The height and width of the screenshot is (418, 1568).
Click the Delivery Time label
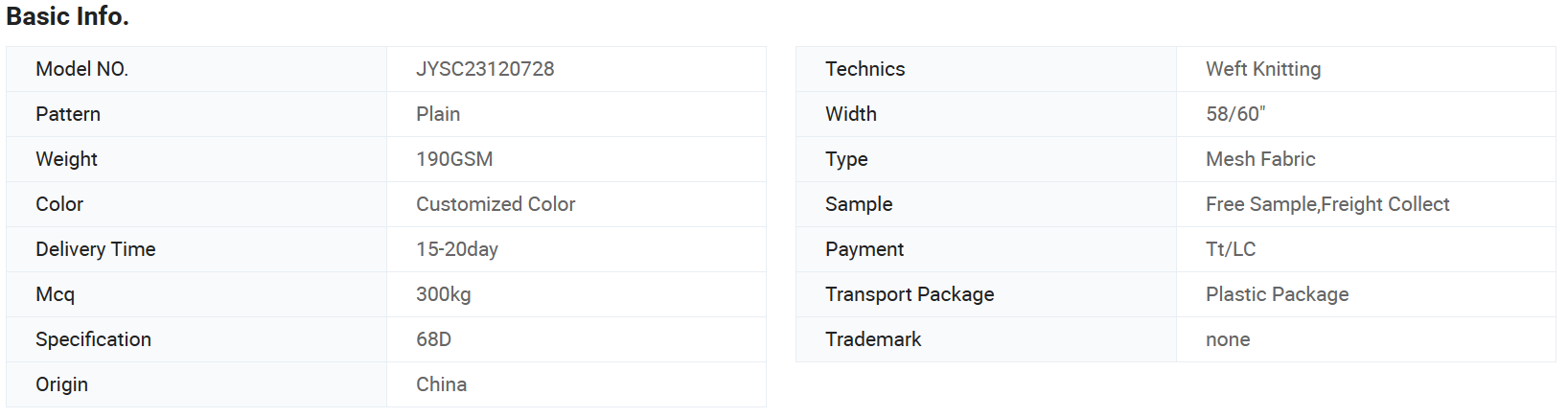(96, 249)
